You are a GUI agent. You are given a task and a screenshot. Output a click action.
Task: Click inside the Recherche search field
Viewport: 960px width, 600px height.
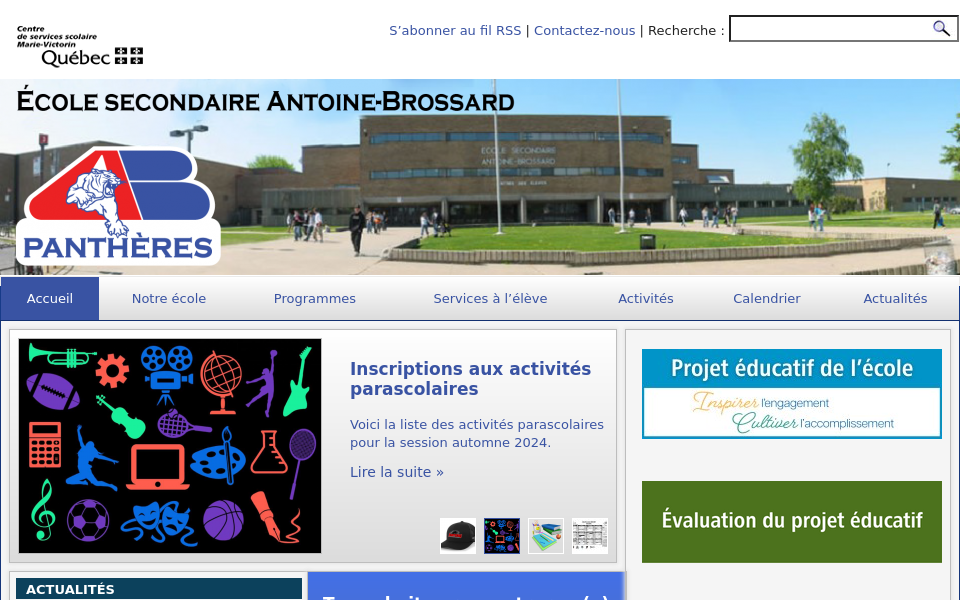click(x=830, y=28)
